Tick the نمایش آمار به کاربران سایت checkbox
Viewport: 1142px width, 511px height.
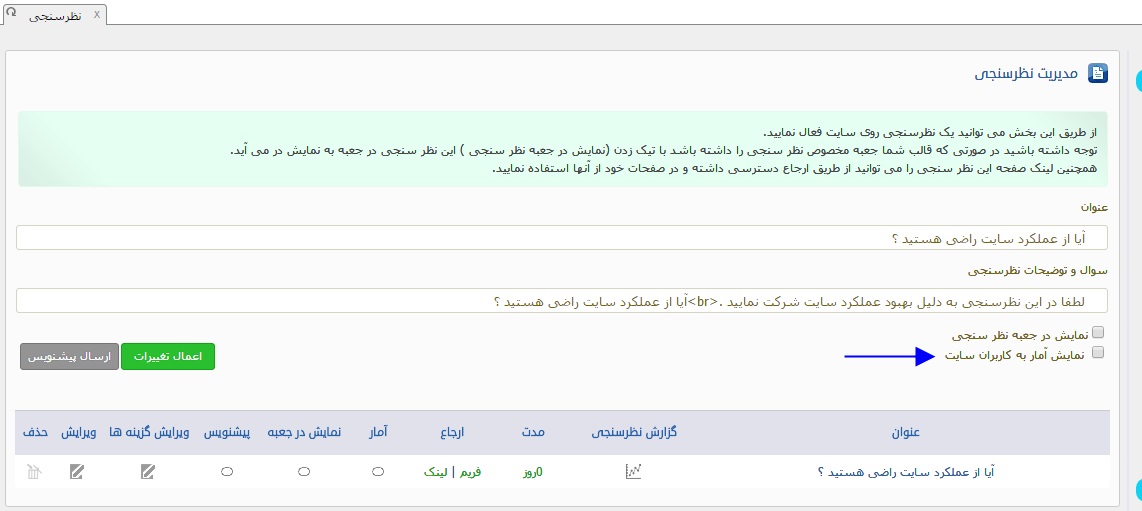1098,353
